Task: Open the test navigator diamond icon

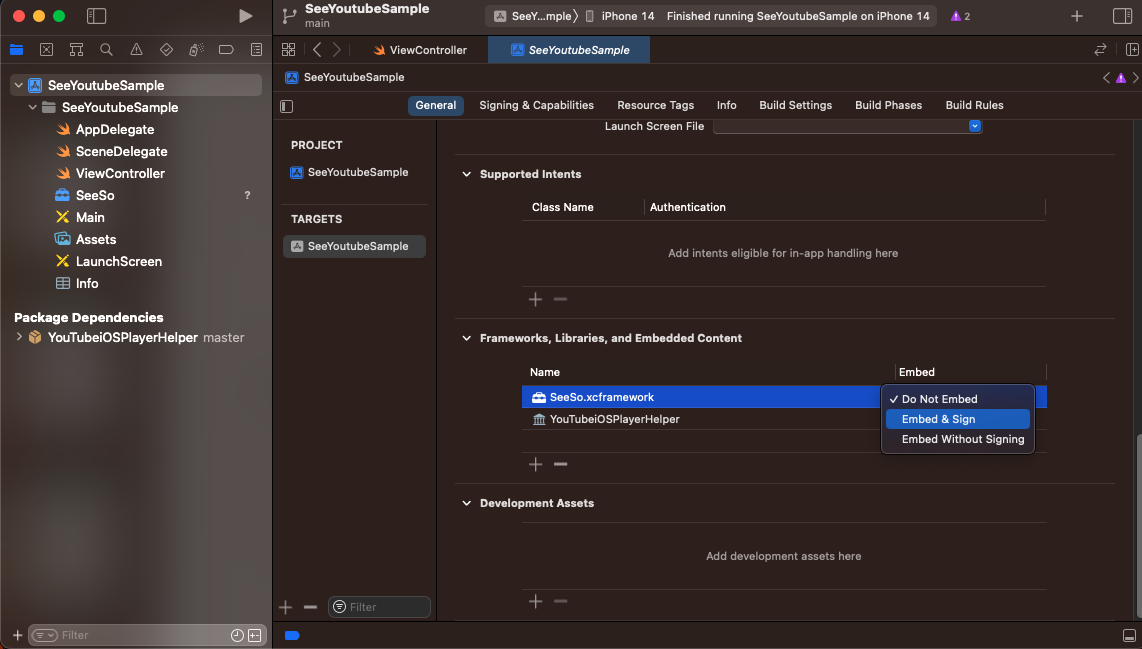Action: [x=166, y=50]
